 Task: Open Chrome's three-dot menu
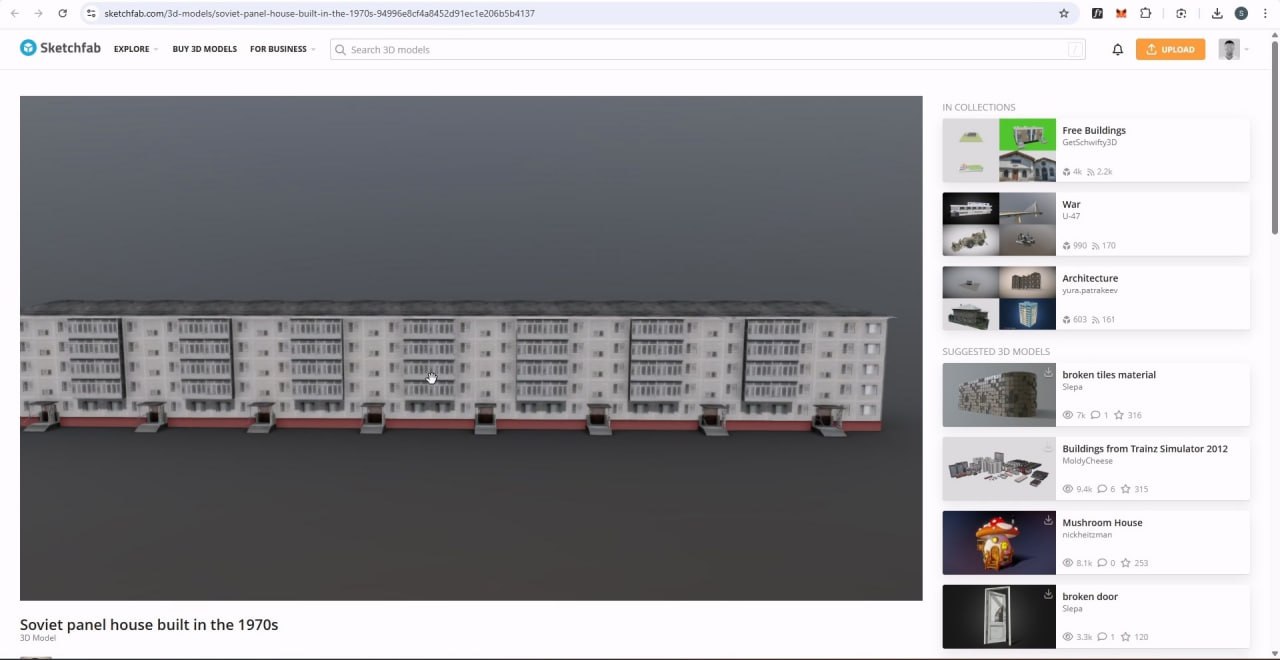click(x=1265, y=14)
